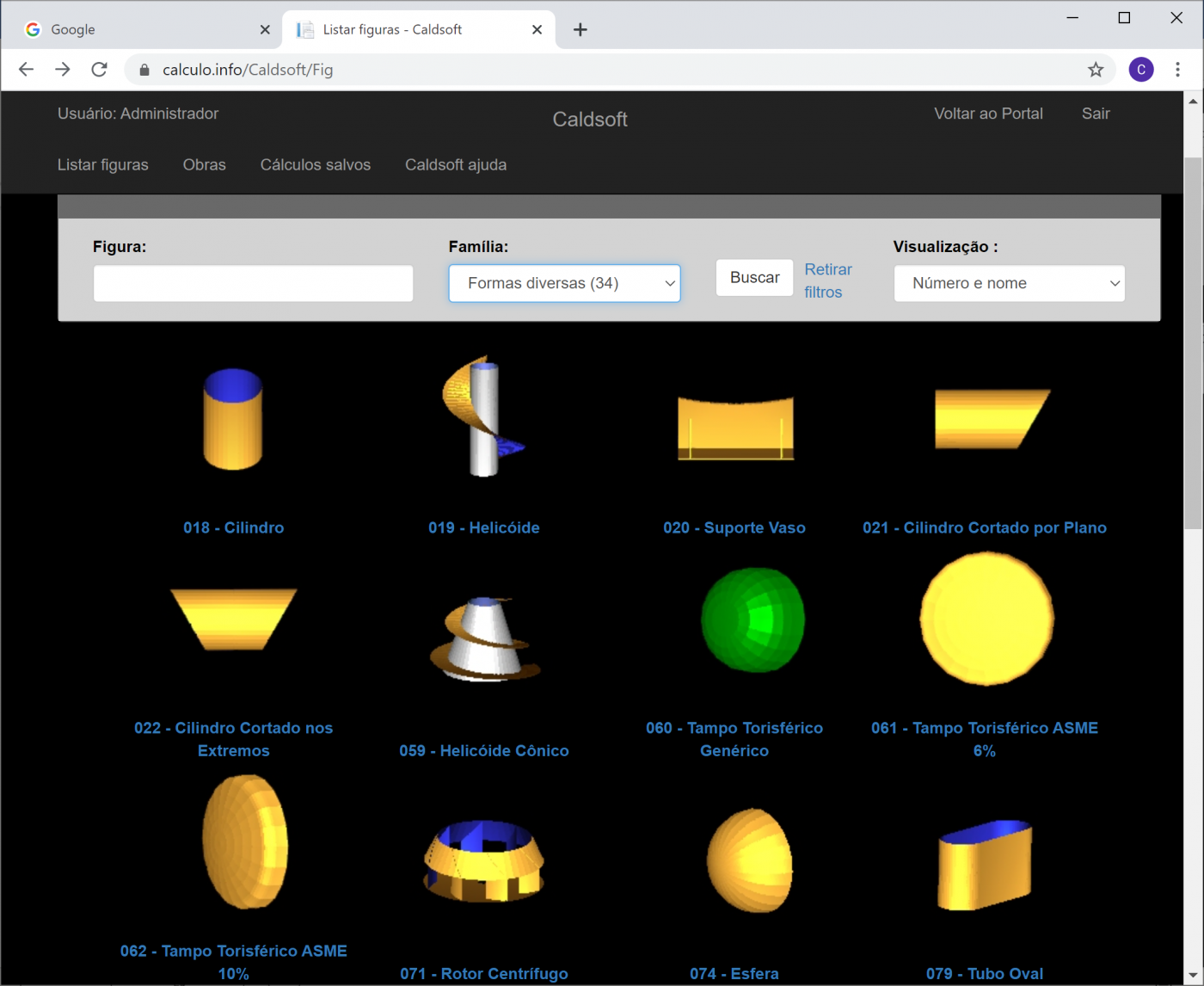Click the Retirar filtros link
The width and height of the screenshot is (1204, 986).
(827, 280)
